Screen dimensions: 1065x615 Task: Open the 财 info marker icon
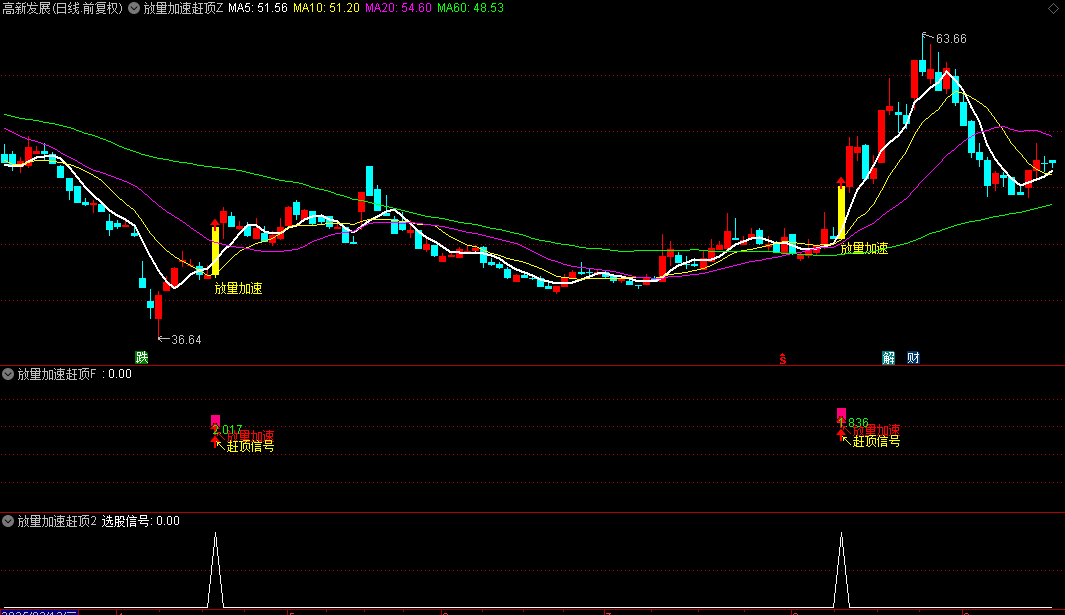[x=913, y=357]
